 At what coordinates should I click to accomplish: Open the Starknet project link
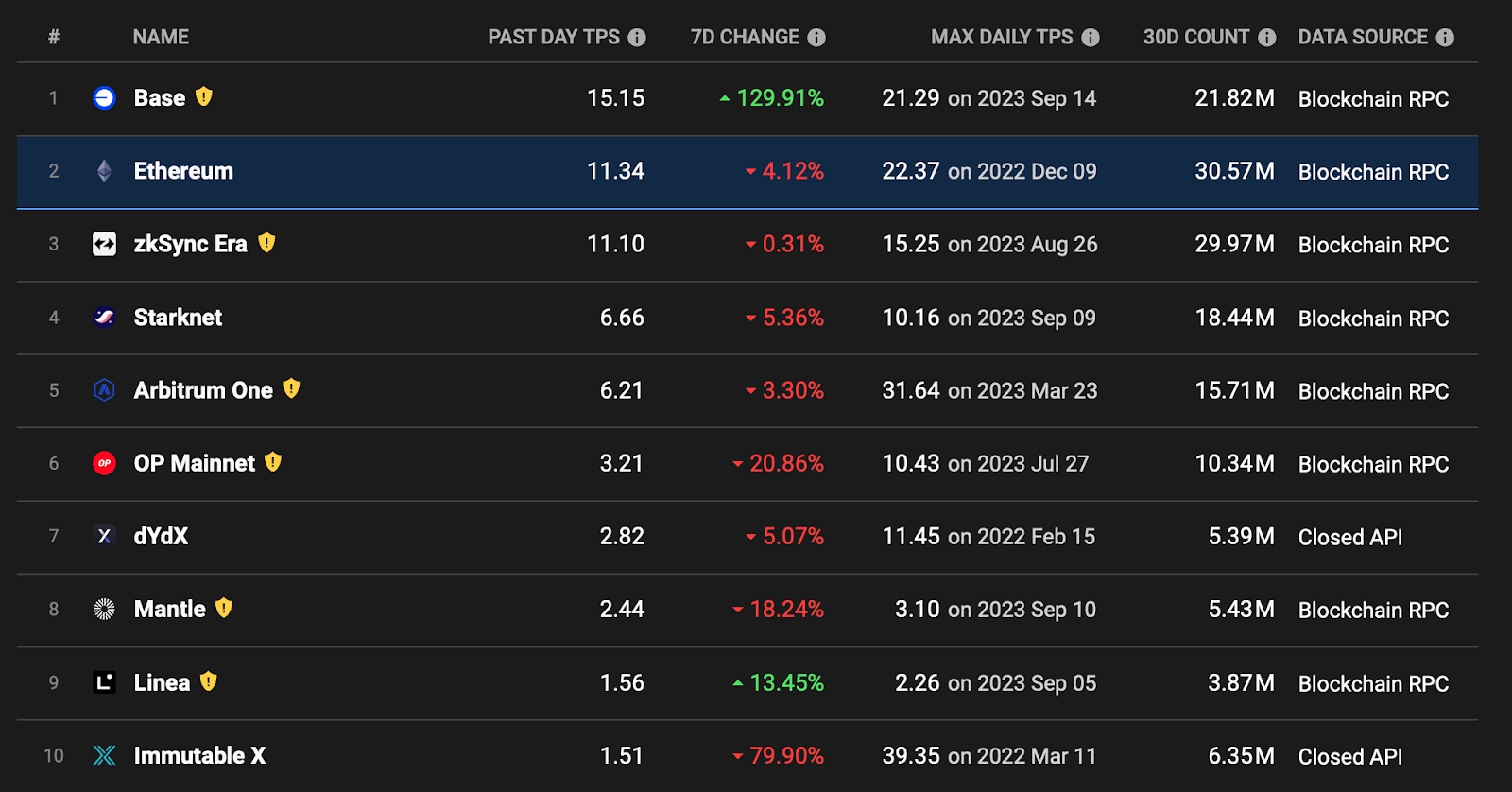tap(178, 317)
